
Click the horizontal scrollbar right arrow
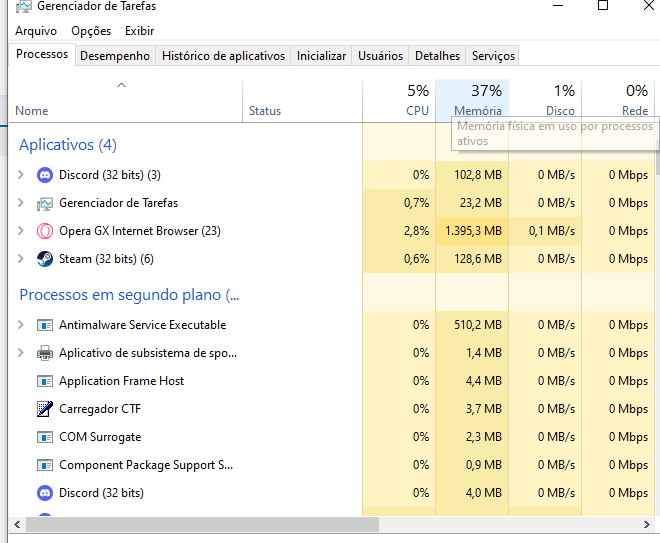(647, 524)
